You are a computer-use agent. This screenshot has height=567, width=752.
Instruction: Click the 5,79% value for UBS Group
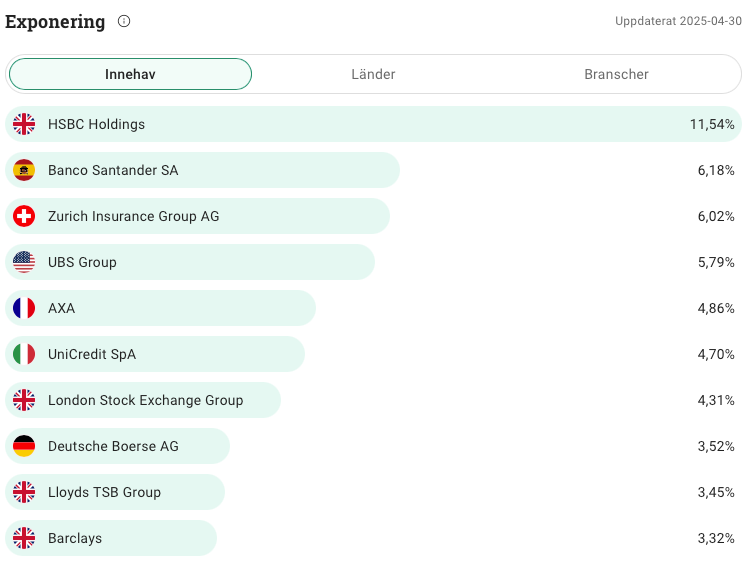pyautogui.click(x=716, y=262)
